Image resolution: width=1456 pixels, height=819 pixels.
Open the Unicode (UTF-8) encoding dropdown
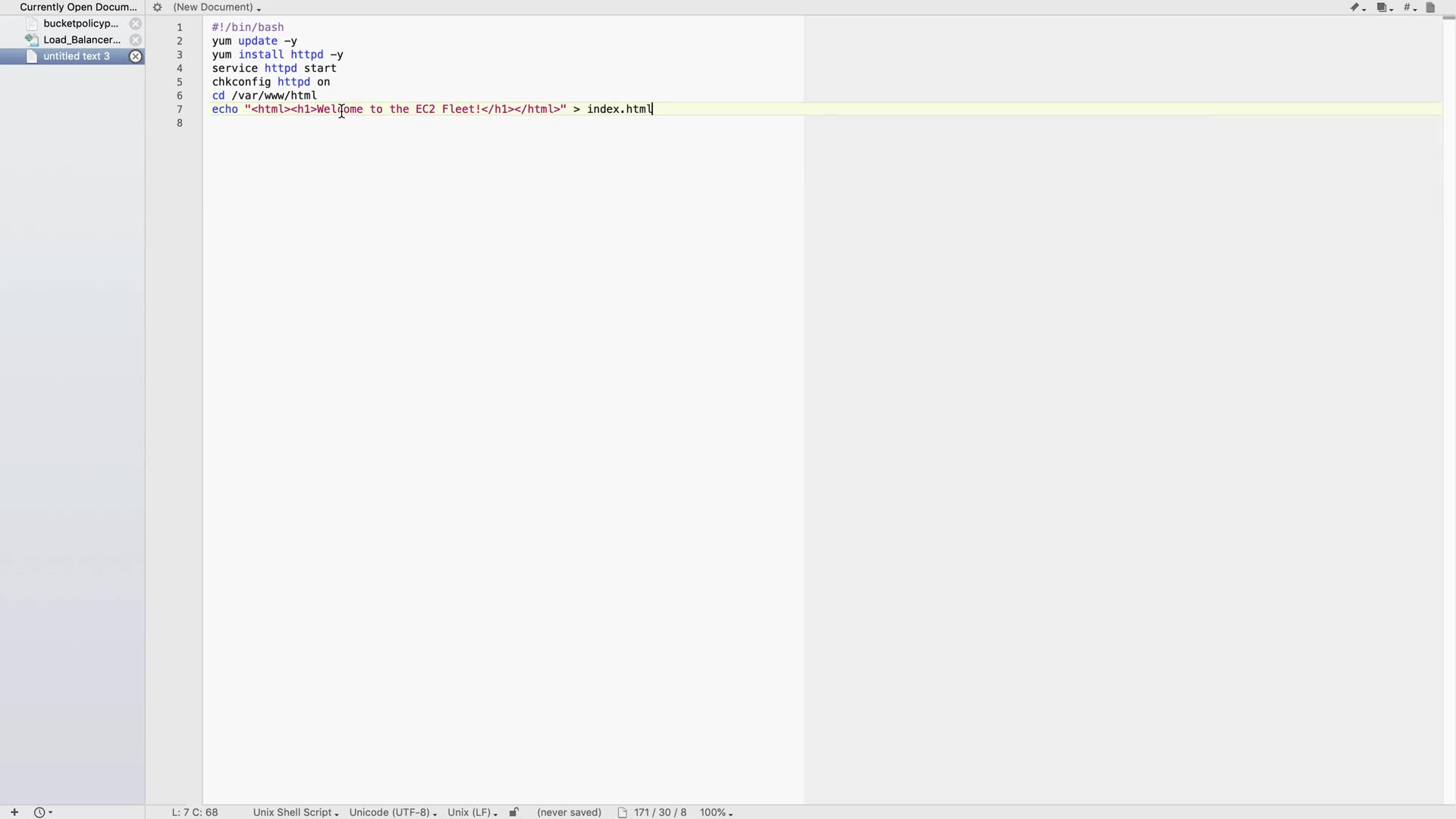(392, 812)
